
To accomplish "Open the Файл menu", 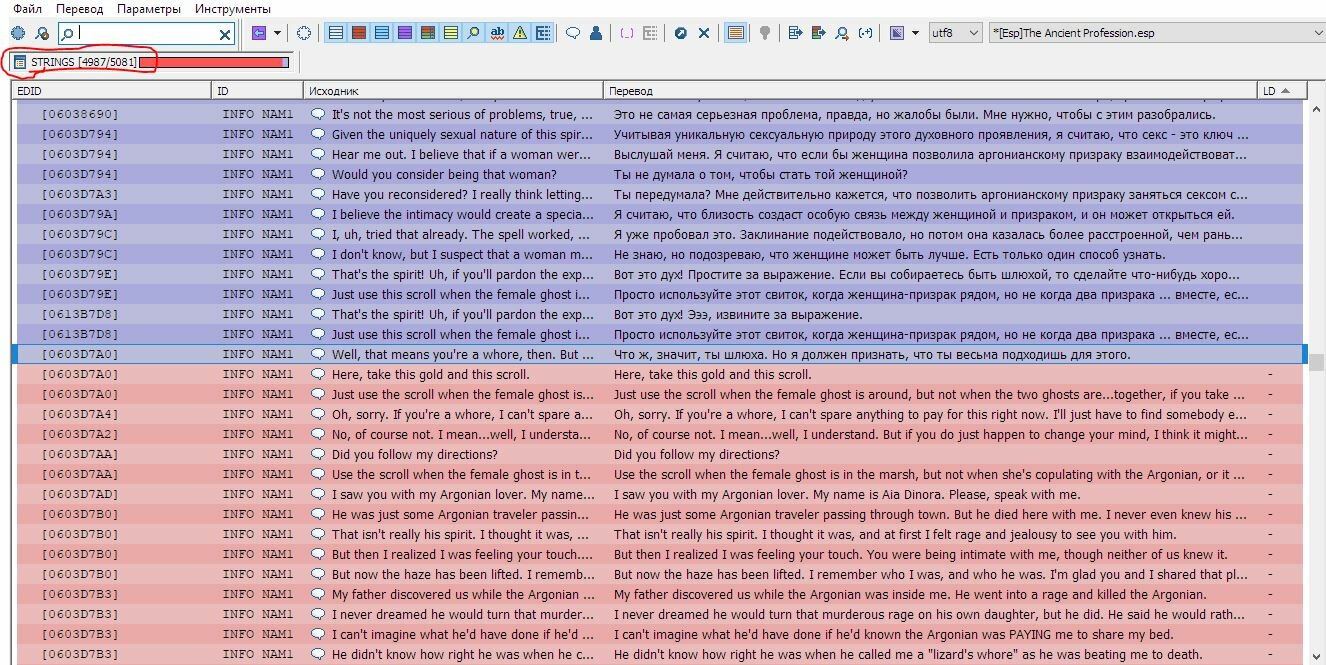I will pos(28,9).
